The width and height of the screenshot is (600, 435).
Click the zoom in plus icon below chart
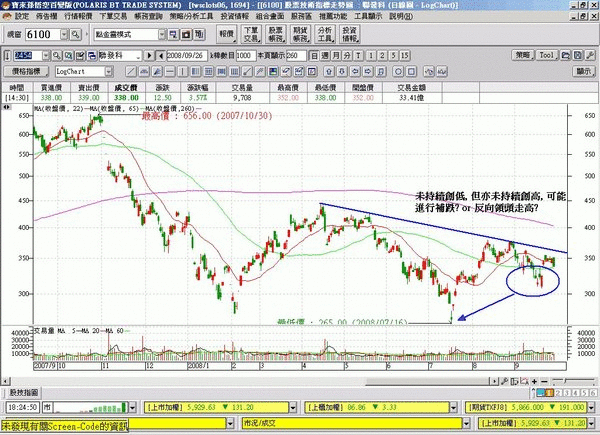(x=534, y=381)
